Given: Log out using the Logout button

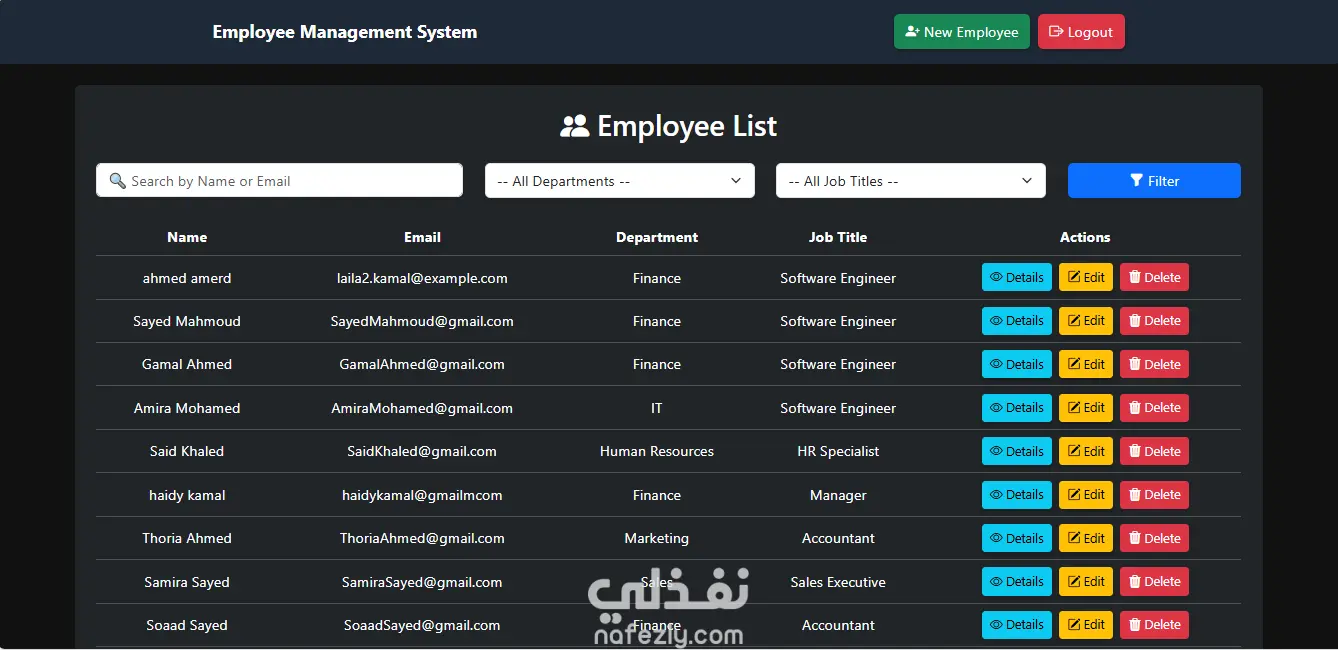Looking at the screenshot, I should coord(1081,32).
